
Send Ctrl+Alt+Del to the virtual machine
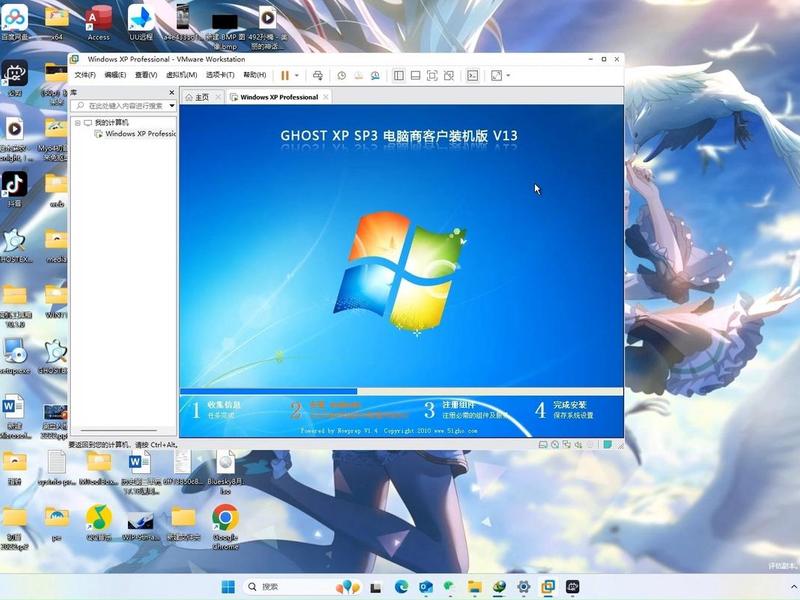(317, 76)
